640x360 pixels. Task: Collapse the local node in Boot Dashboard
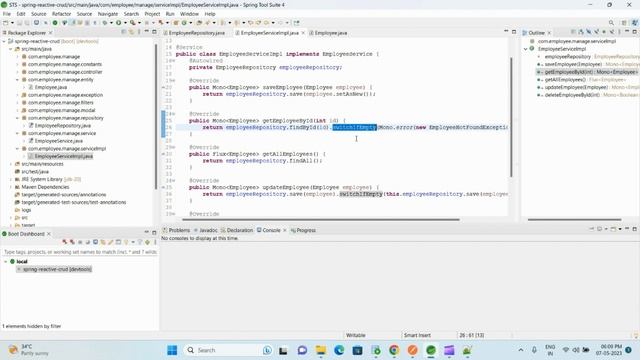pyautogui.click(x=6, y=262)
